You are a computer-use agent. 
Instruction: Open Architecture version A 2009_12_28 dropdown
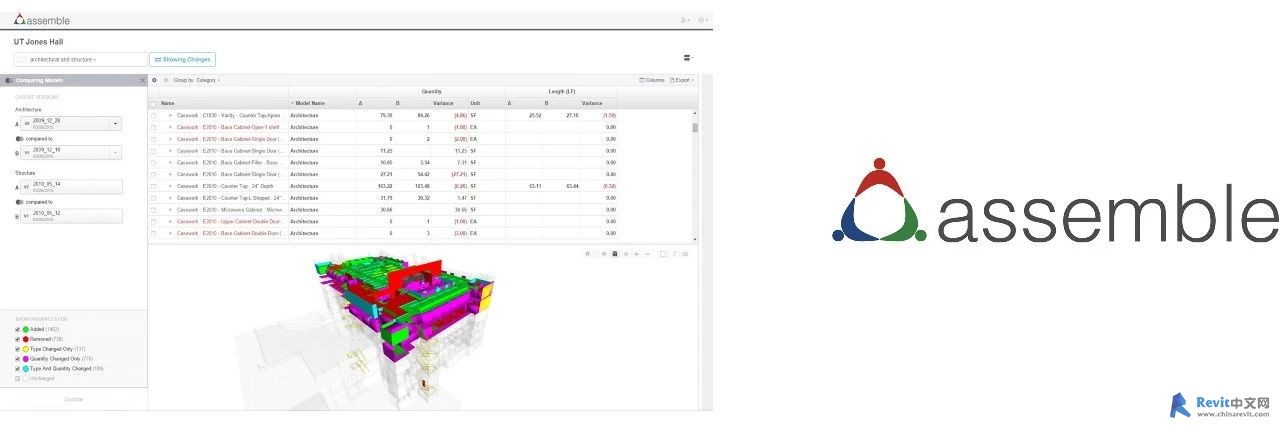pyautogui.click(x=115, y=123)
